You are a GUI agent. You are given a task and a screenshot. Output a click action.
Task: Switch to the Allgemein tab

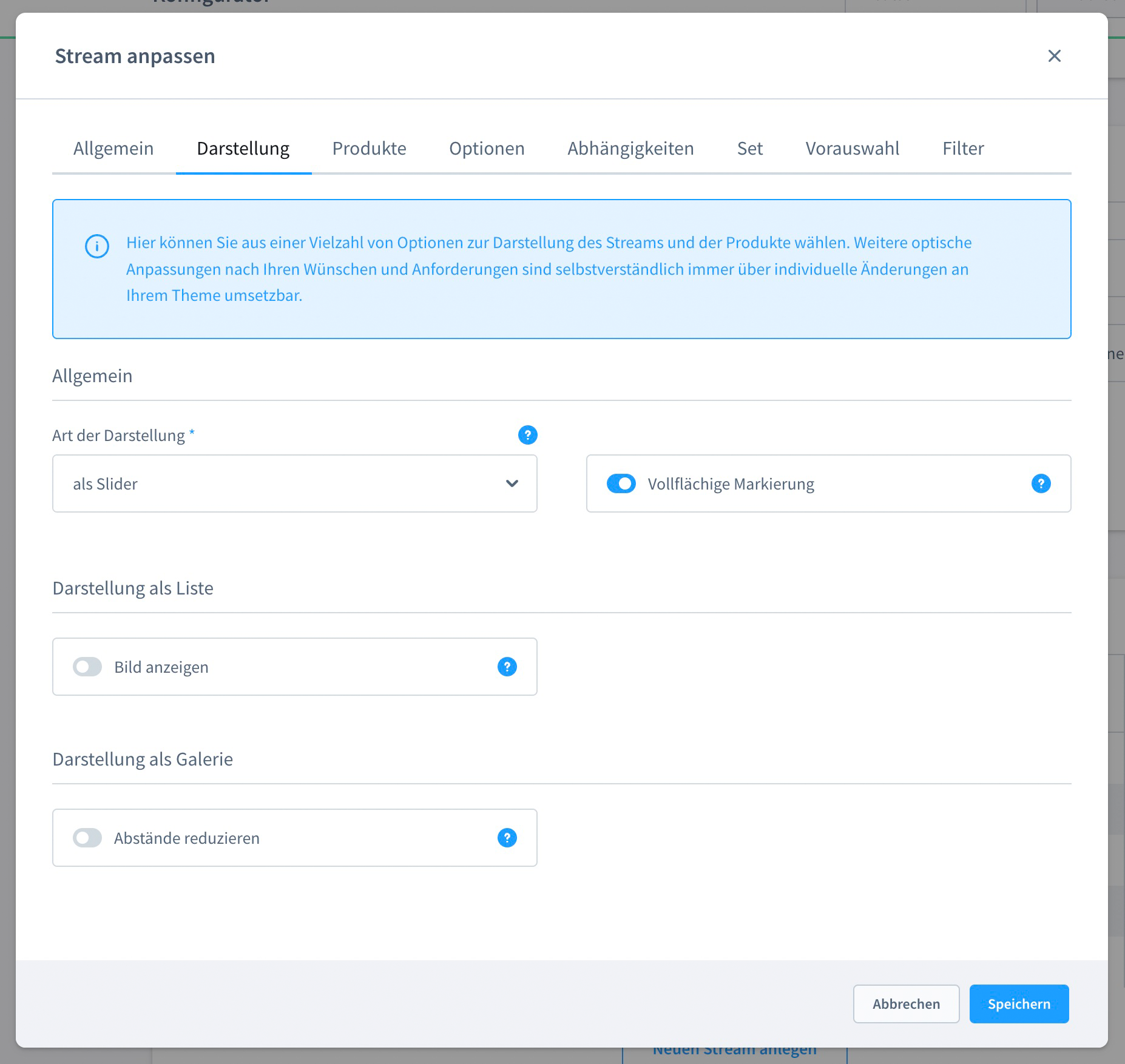click(113, 148)
